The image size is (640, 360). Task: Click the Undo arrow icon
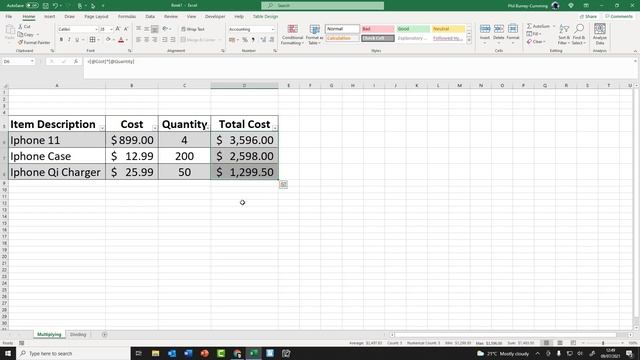tap(55, 6)
